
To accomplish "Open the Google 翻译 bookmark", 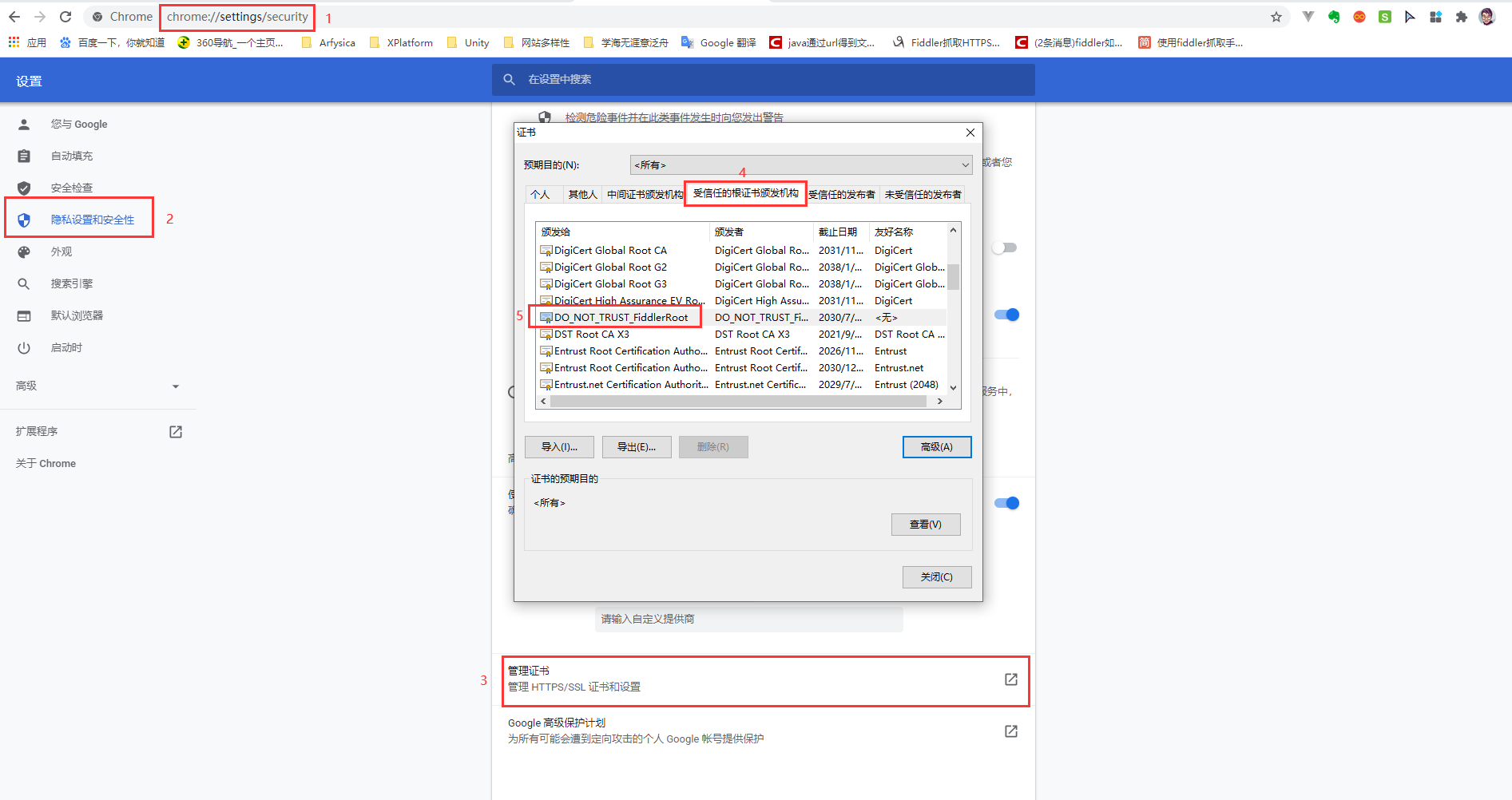I will [x=719, y=42].
